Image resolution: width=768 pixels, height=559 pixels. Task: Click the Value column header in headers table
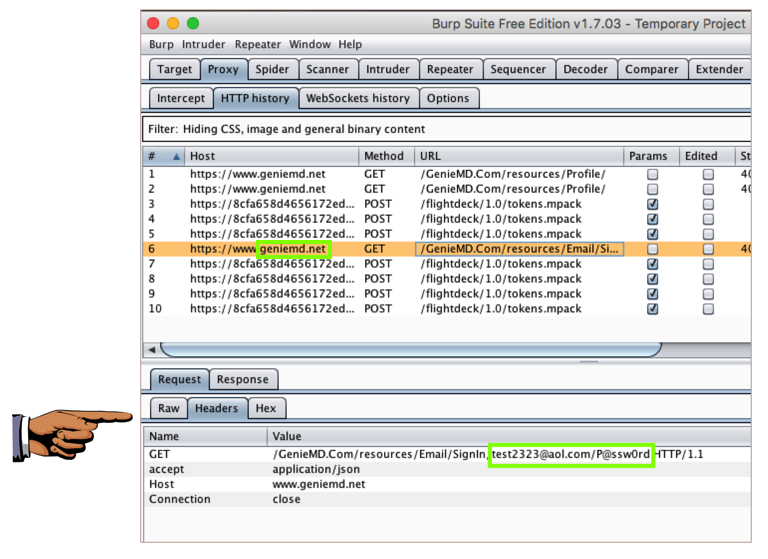click(509, 436)
